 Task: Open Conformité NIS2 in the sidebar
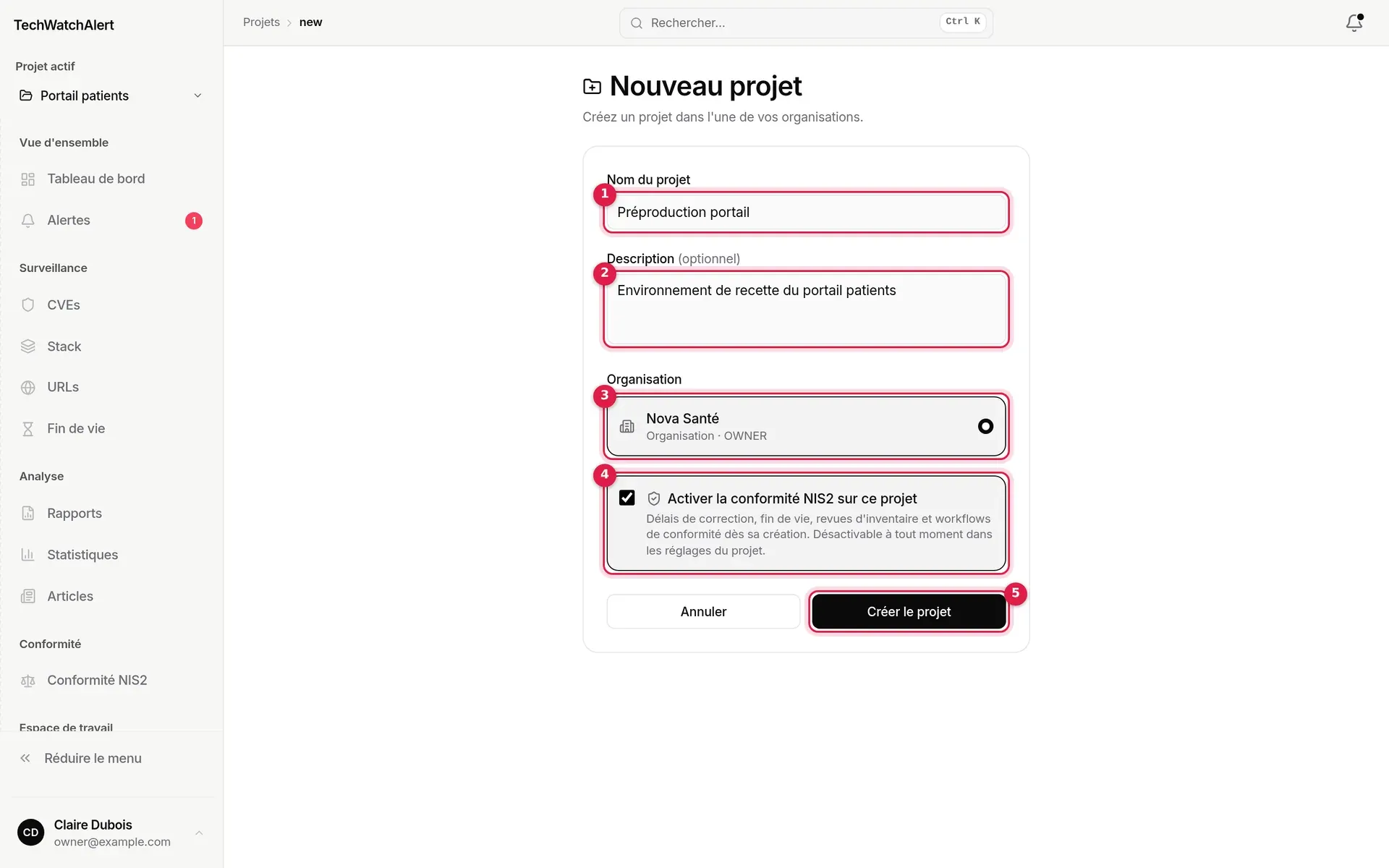tap(111, 681)
